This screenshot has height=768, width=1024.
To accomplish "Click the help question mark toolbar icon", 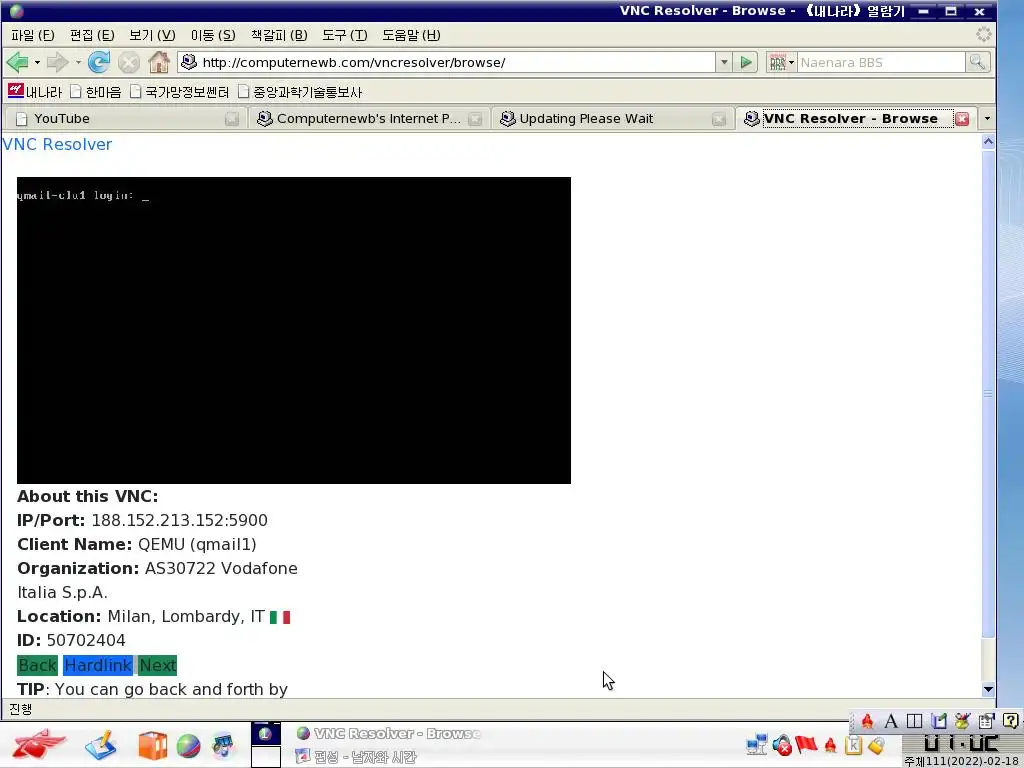I will (1010, 721).
